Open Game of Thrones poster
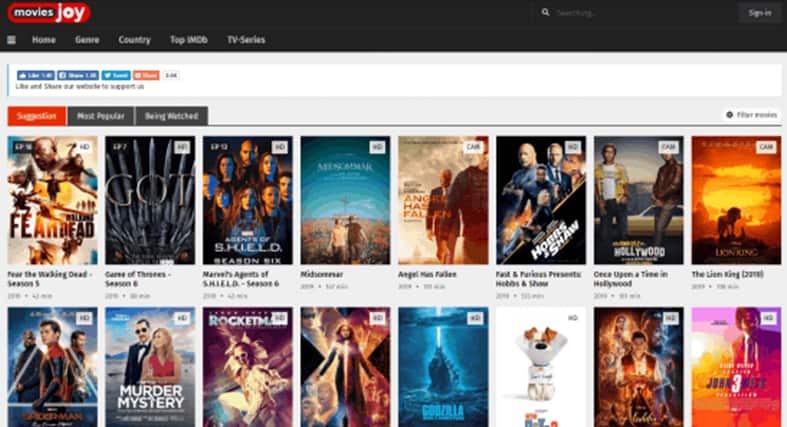This screenshot has height=427, width=787. click(x=150, y=200)
